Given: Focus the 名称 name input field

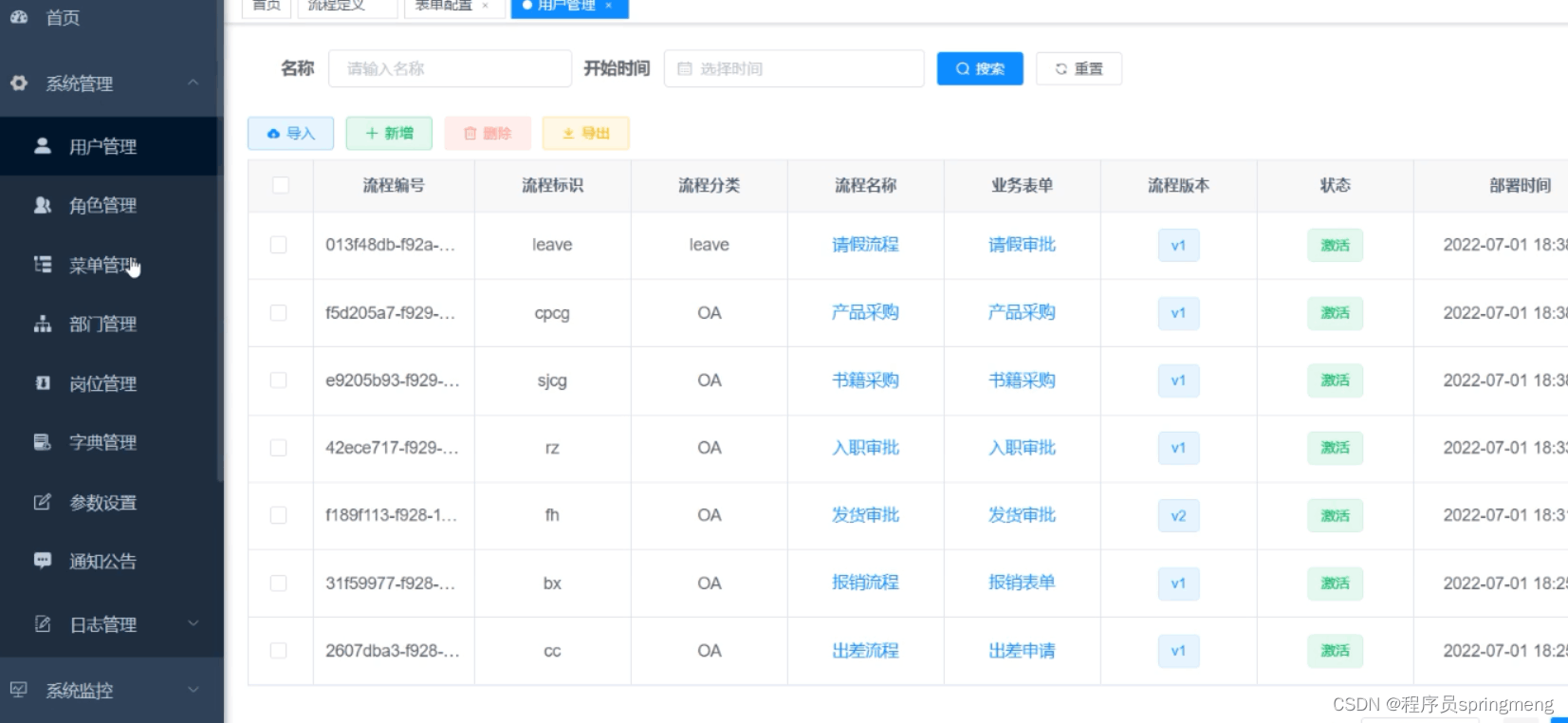Looking at the screenshot, I should click(450, 68).
